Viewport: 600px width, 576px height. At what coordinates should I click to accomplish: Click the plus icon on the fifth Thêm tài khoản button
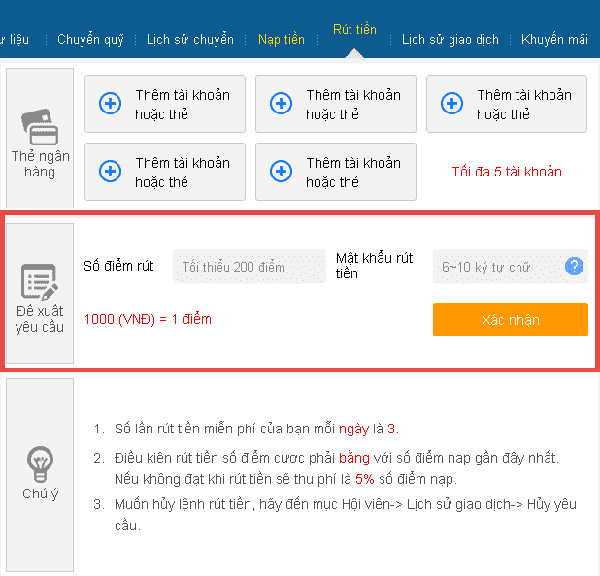[x=281, y=171]
